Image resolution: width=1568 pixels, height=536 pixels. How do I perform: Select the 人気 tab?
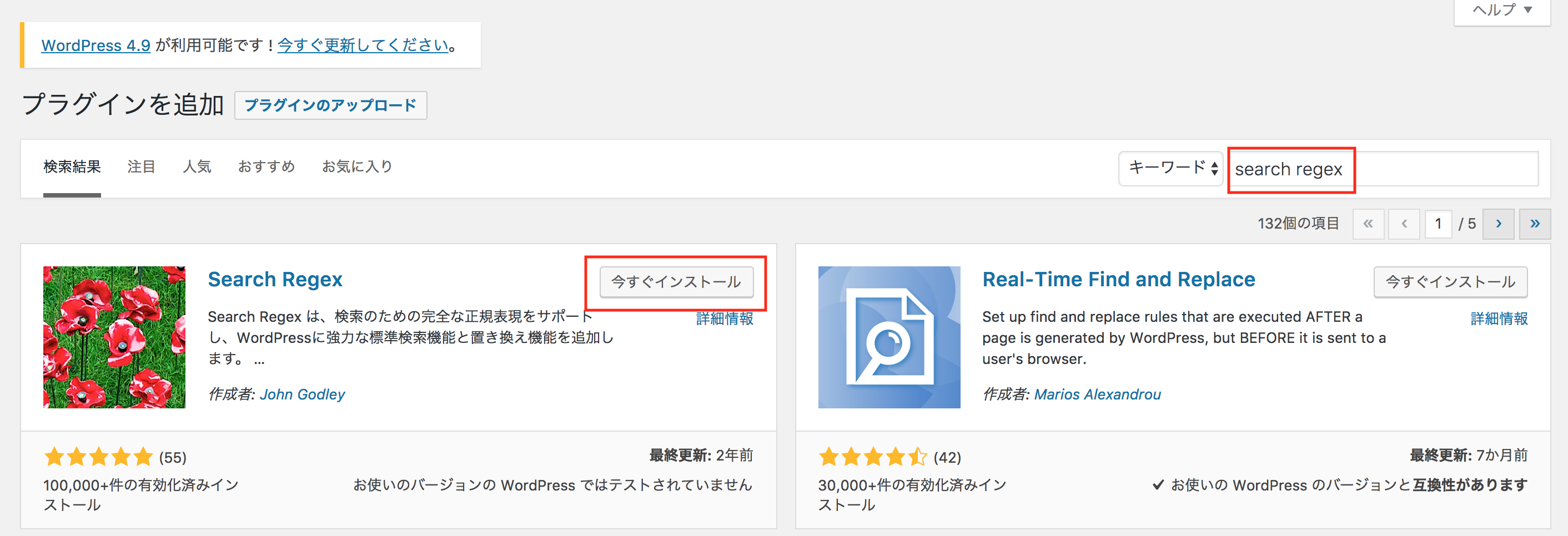click(x=198, y=166)
